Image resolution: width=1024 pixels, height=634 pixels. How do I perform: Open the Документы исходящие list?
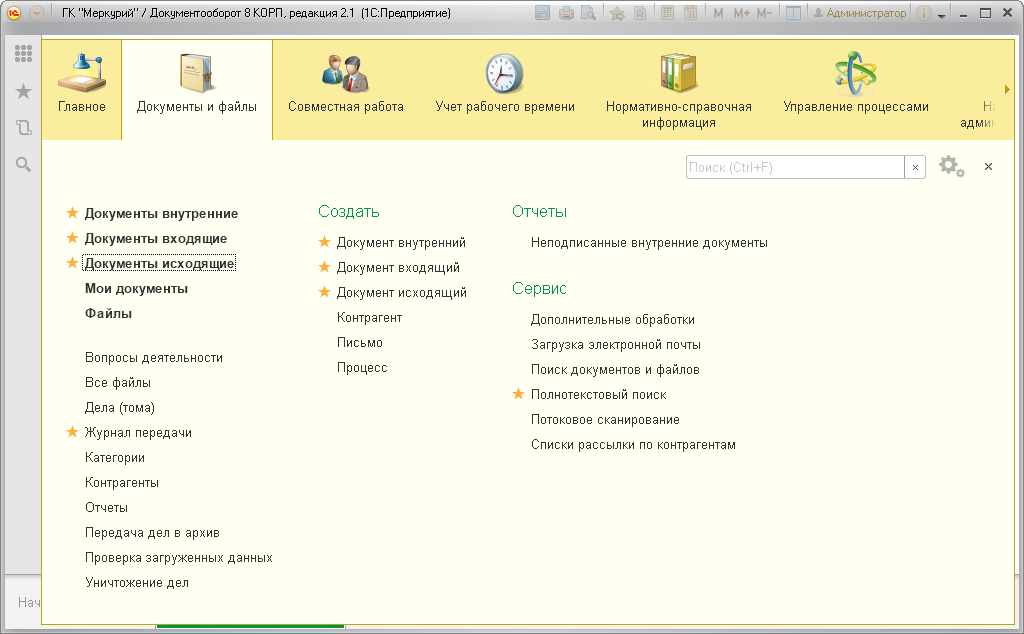[x=159, y=263]
